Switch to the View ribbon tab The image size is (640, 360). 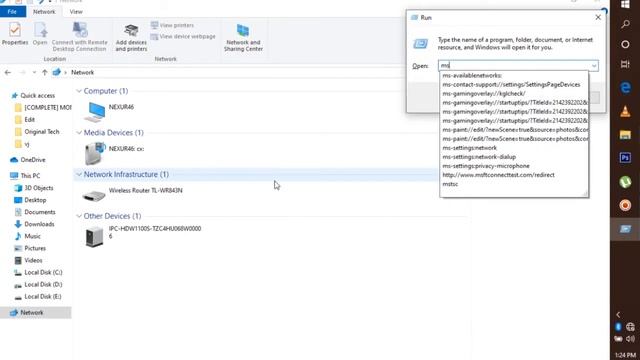[x=76, y=12]
